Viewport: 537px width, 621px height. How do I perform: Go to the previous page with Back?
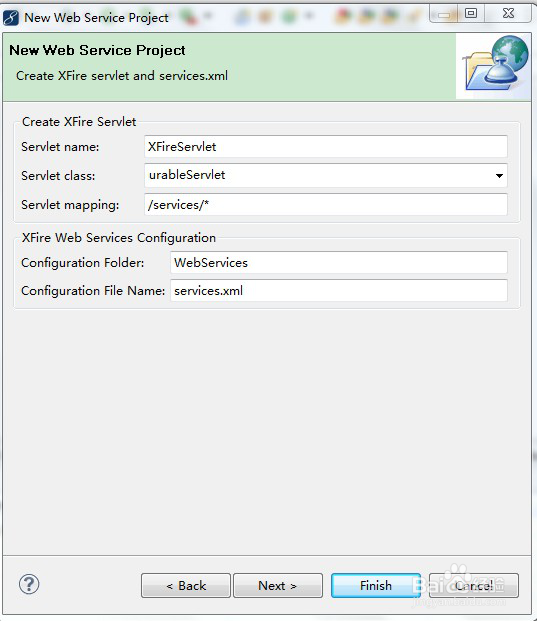pyautogui.click(x=186, y=585)
